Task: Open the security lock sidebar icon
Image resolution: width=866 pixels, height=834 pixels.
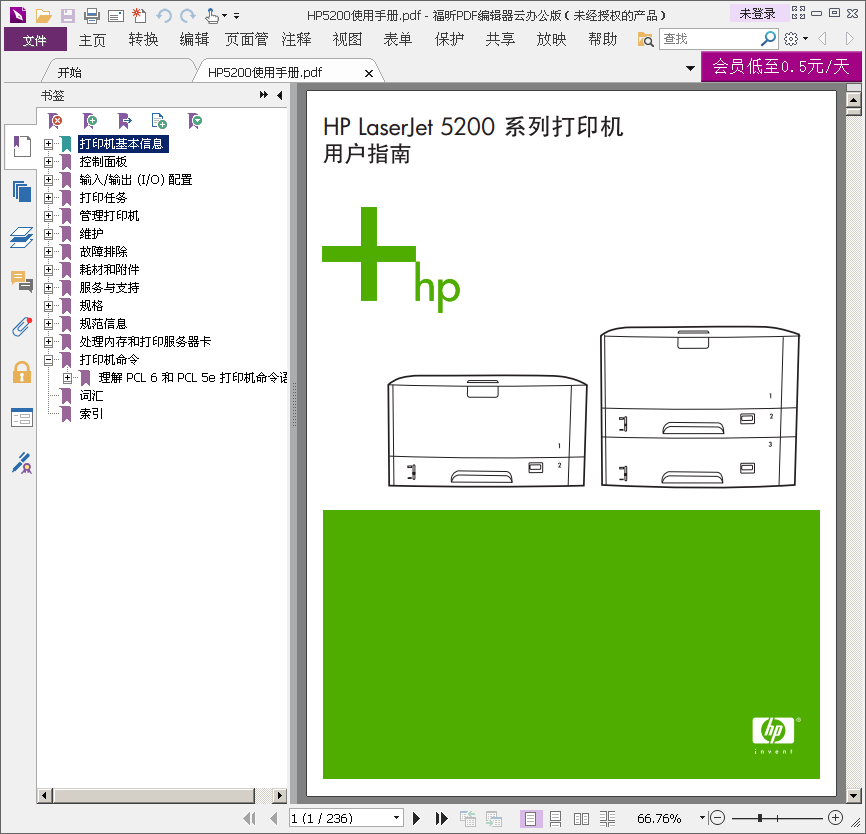Action: (x=22, y=372)
